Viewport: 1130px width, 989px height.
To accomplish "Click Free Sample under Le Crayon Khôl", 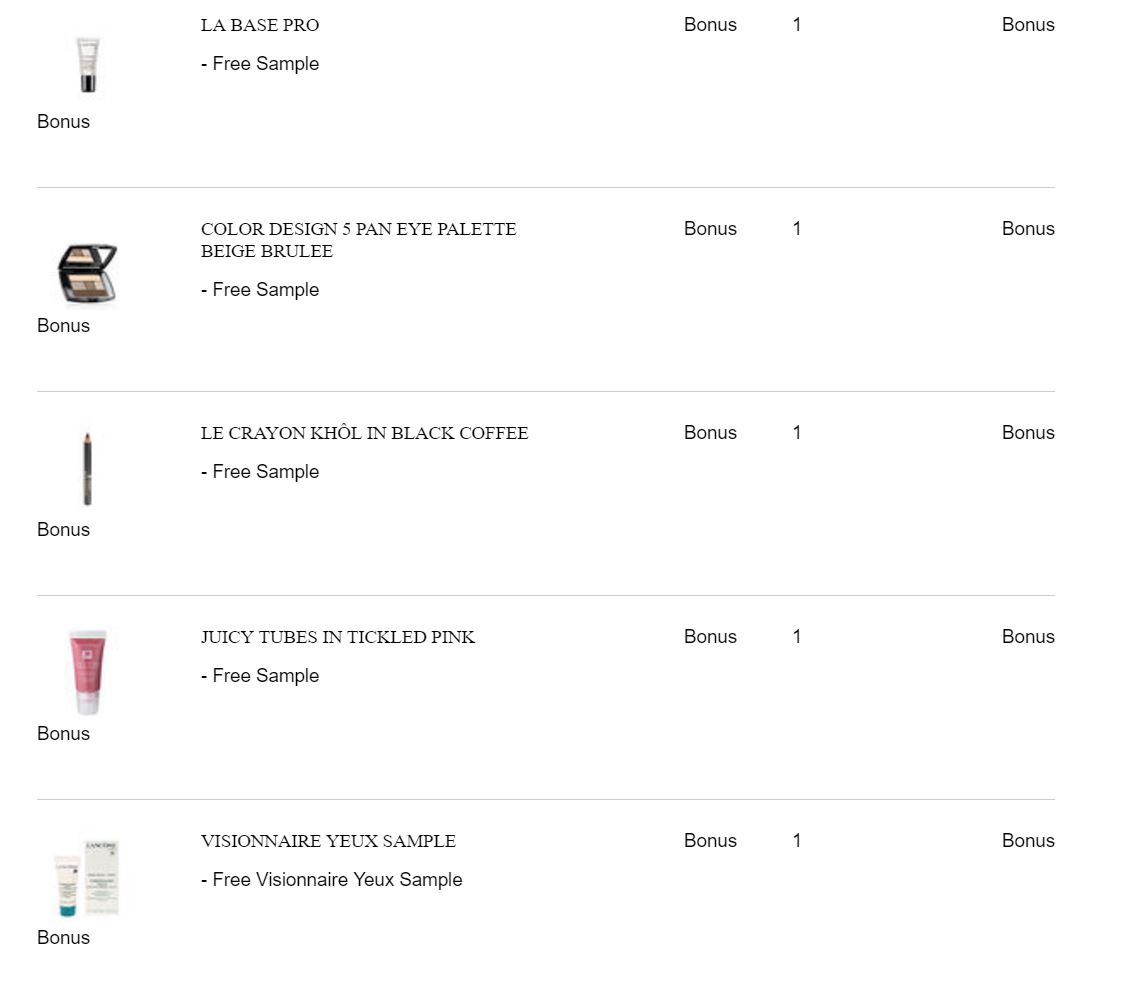I will [x=260, y=472].
